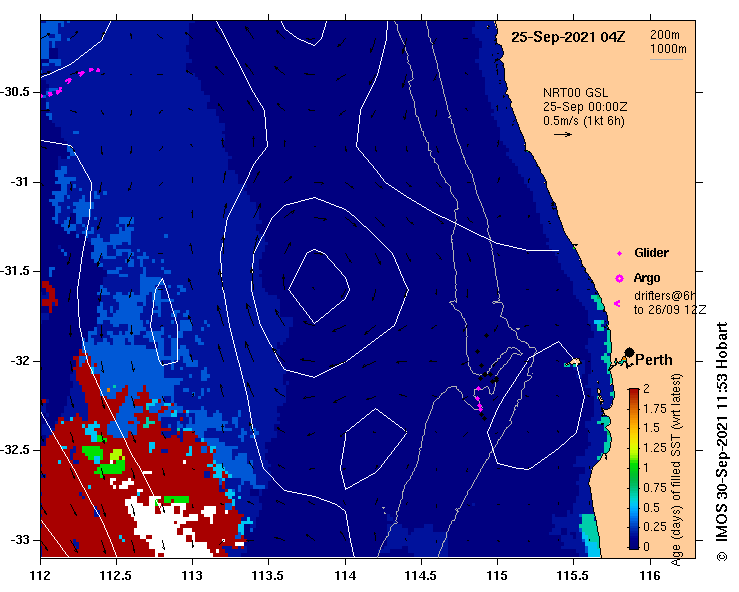Screen dimensions: 739x592
Task: Click the colorbar tick label 0.25
Action: (655, 527)
